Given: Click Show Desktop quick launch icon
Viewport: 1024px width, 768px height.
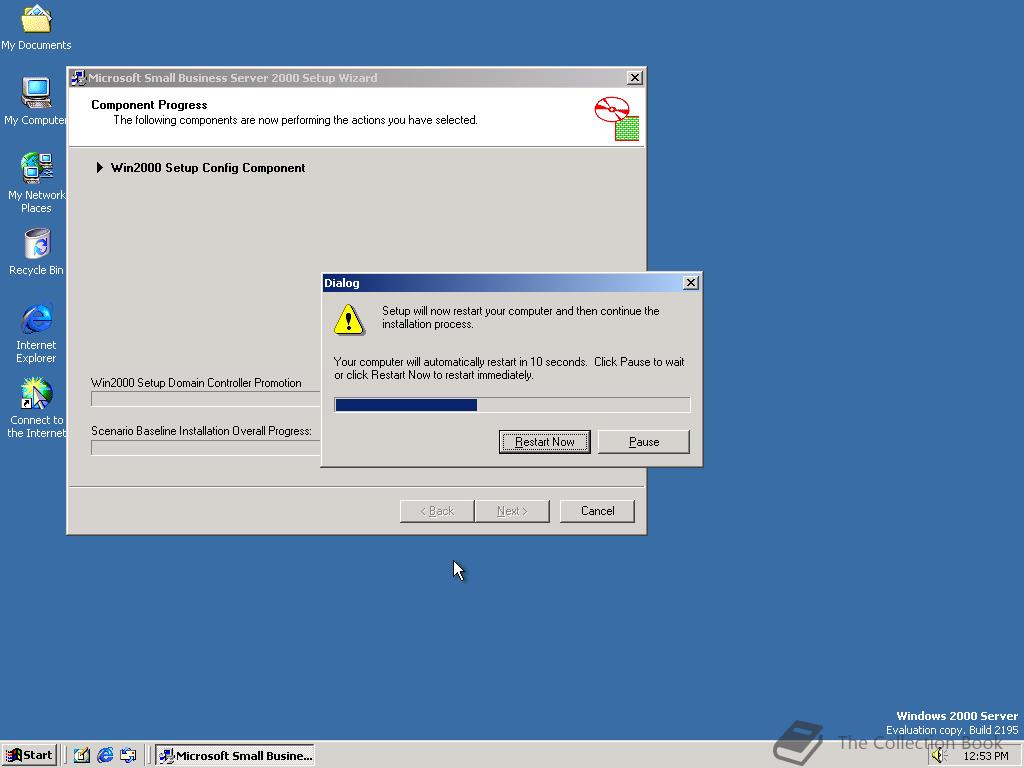Looking at the screenshot, I should 82,756.
